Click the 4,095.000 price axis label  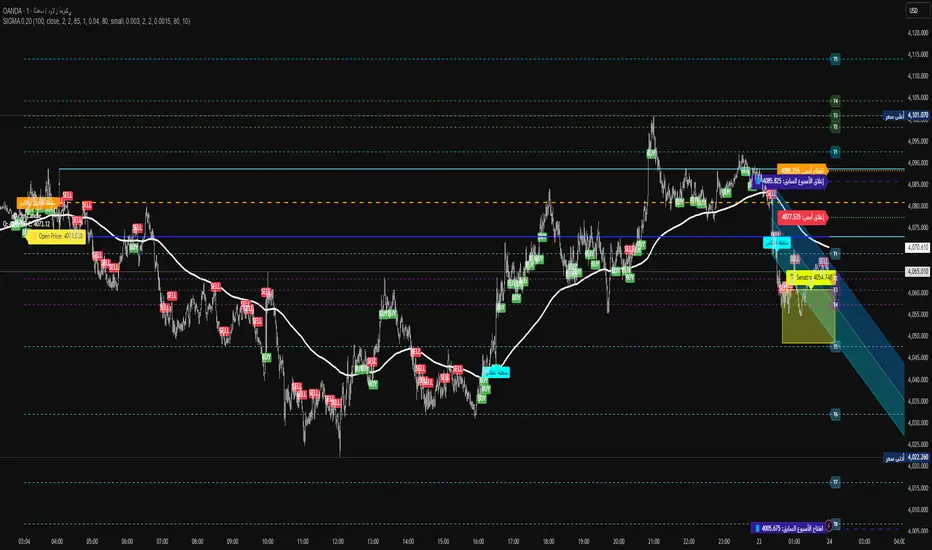point(918,142)
